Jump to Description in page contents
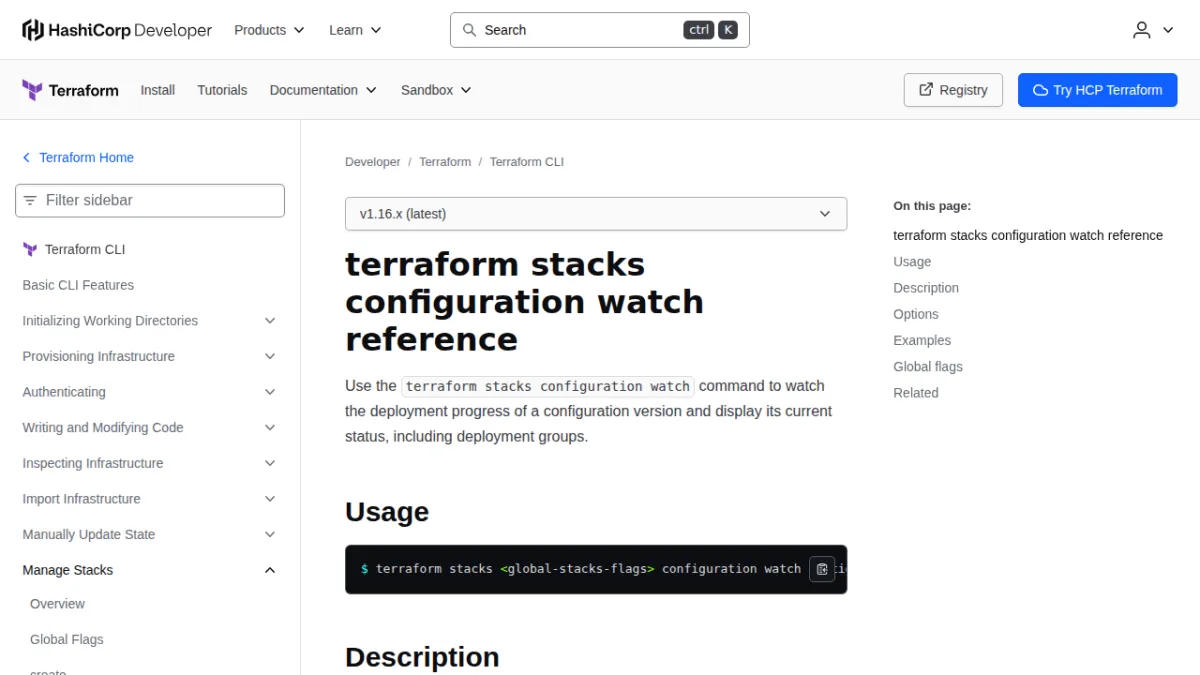 pos(926,288)
